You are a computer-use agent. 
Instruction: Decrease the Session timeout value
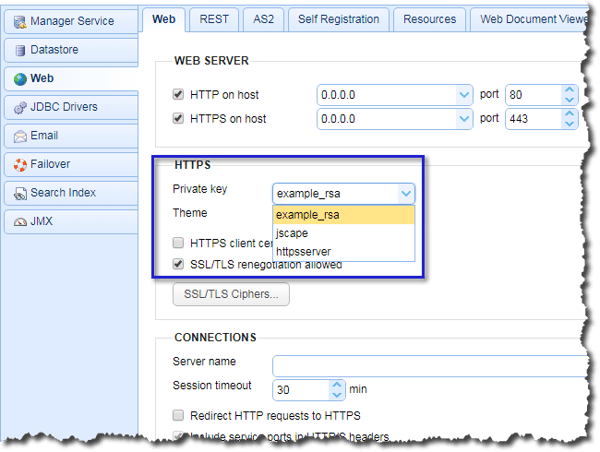pyautogui.click(x=337, y=395)
